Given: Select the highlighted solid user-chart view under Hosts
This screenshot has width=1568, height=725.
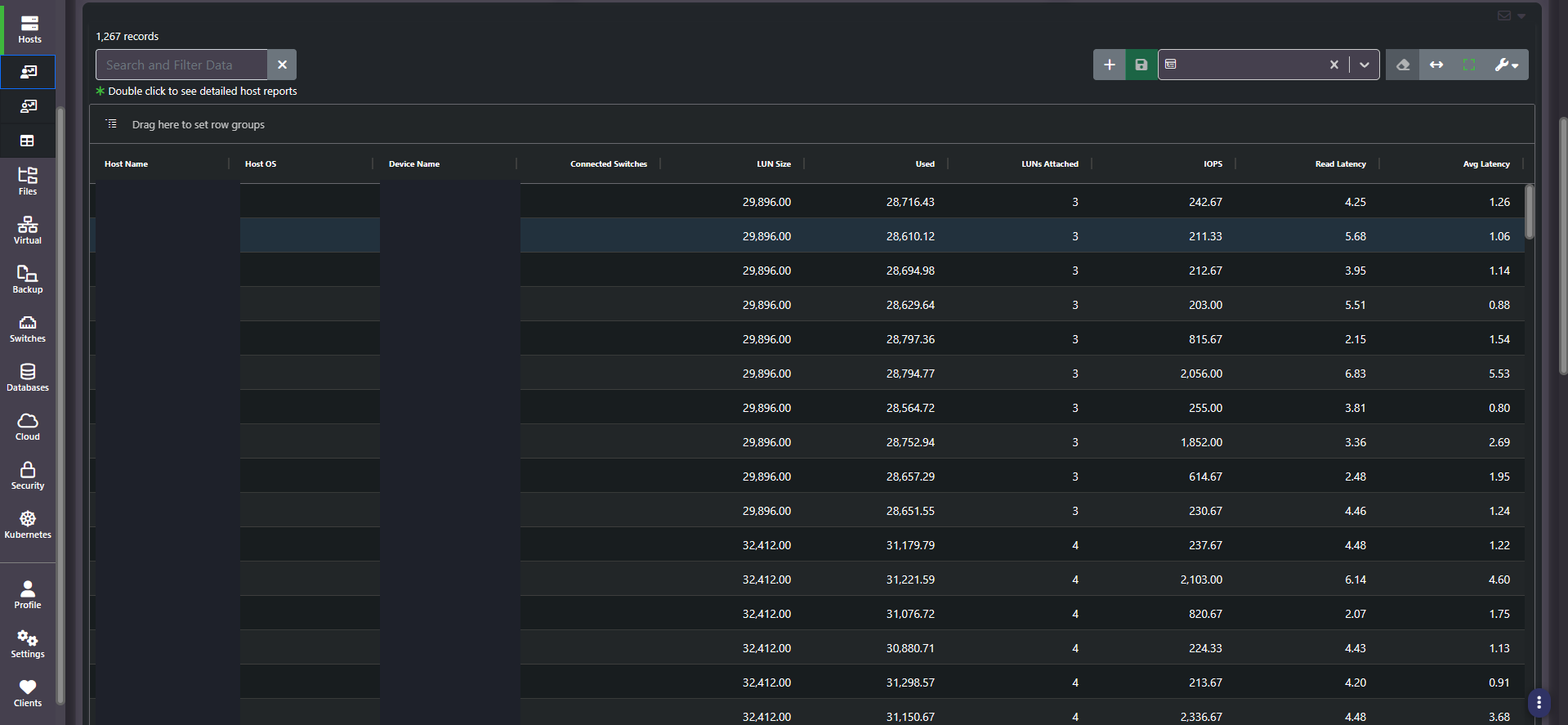Looking at the screenshot, I should tap(28, 72).
